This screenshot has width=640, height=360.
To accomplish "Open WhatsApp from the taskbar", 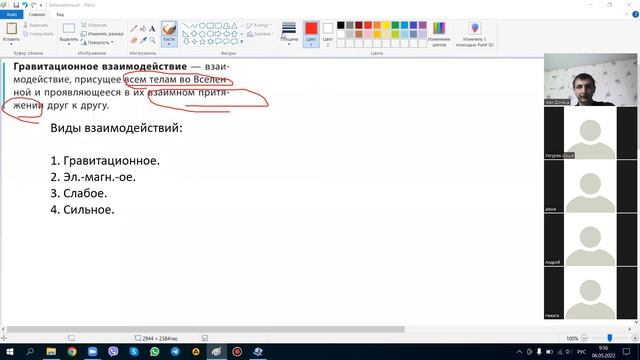I will pos(154,351).
